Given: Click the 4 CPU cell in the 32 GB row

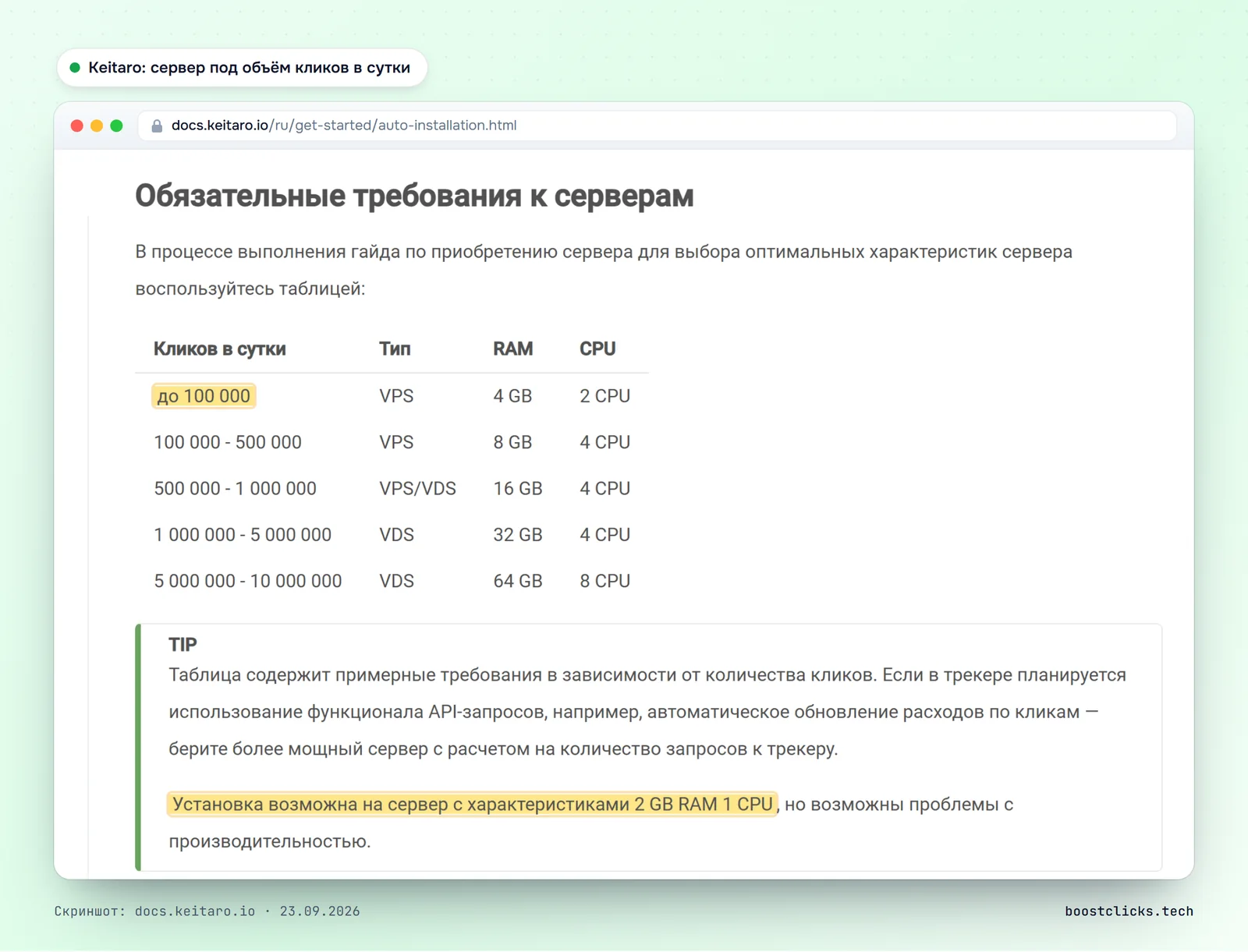Looking at the screenshot, I should (604, 535).
